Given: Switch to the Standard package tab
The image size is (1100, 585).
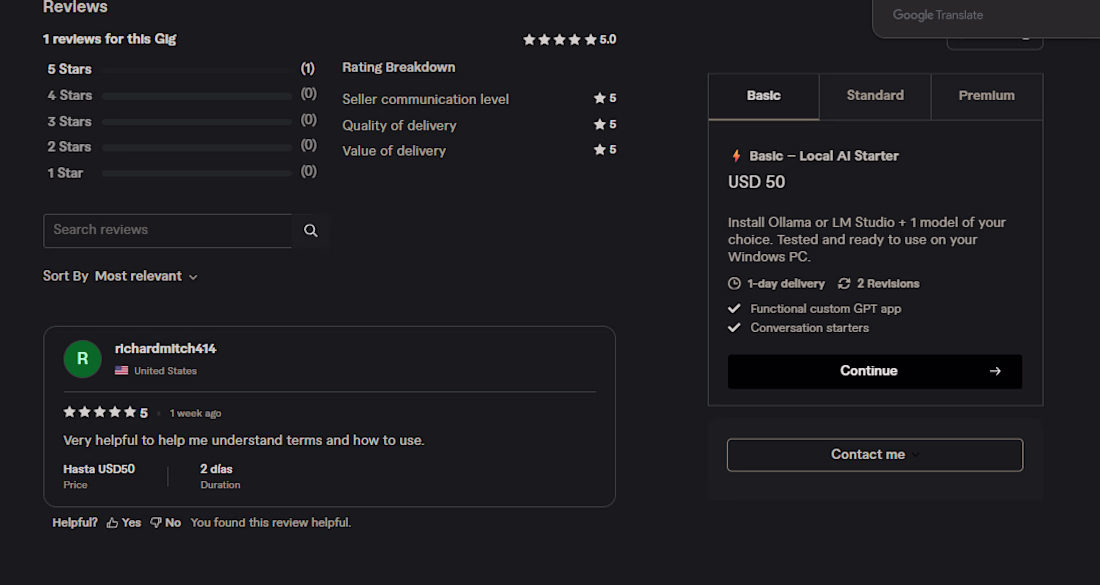Looking at the screenshot, I should tap(875, 96).
